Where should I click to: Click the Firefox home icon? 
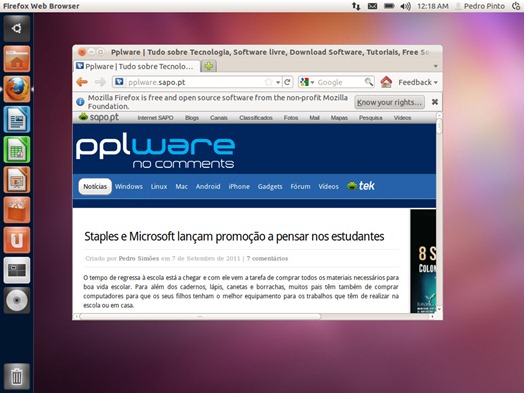click(386, 82)
